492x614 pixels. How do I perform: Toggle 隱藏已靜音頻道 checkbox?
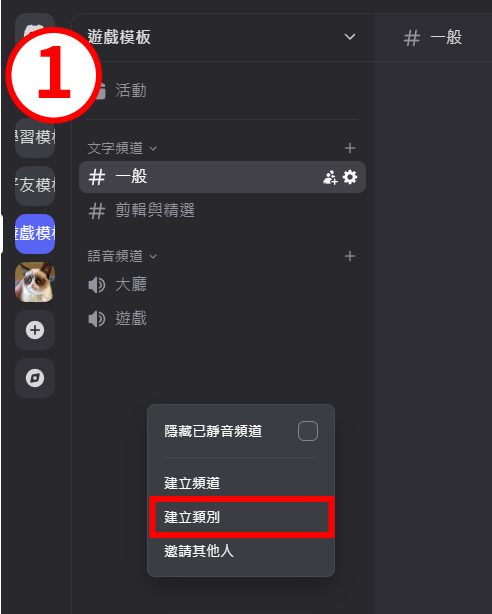(308, 431)
